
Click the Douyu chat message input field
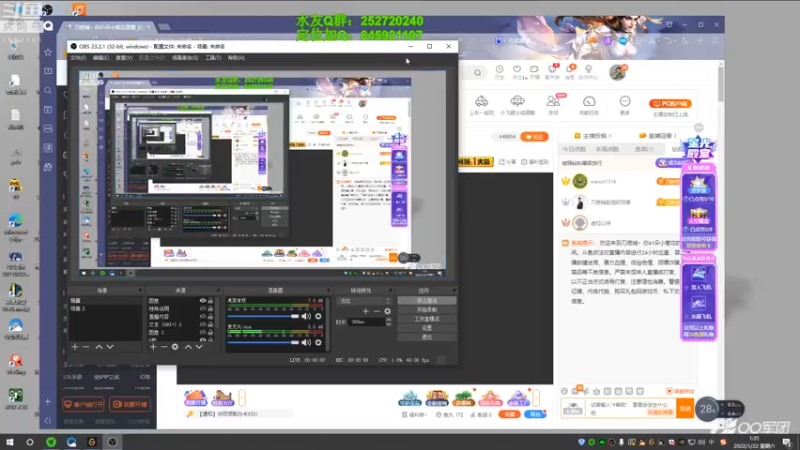(630, 408)
